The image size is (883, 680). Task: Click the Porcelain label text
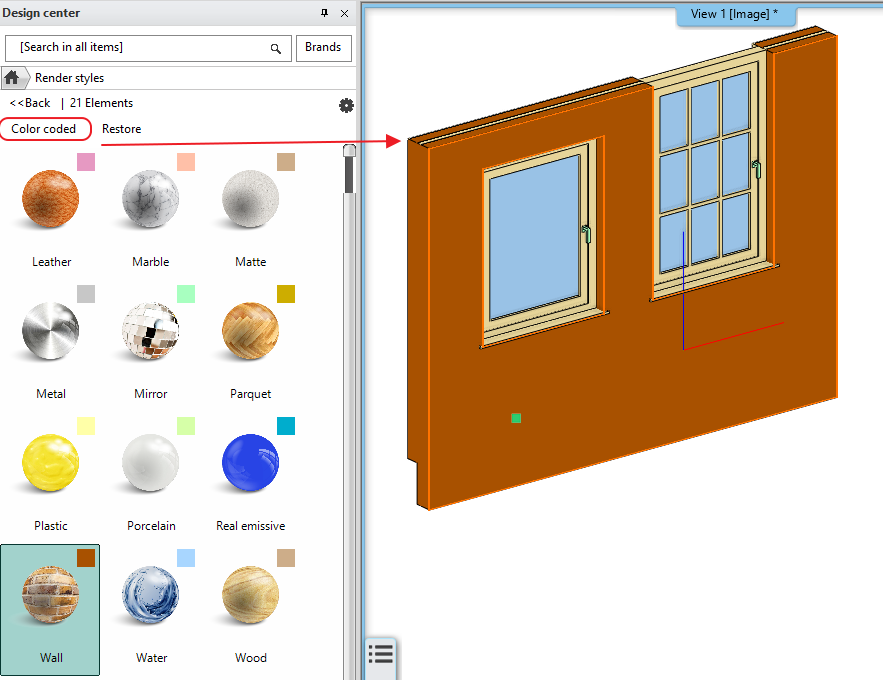[x=151, y=526]
